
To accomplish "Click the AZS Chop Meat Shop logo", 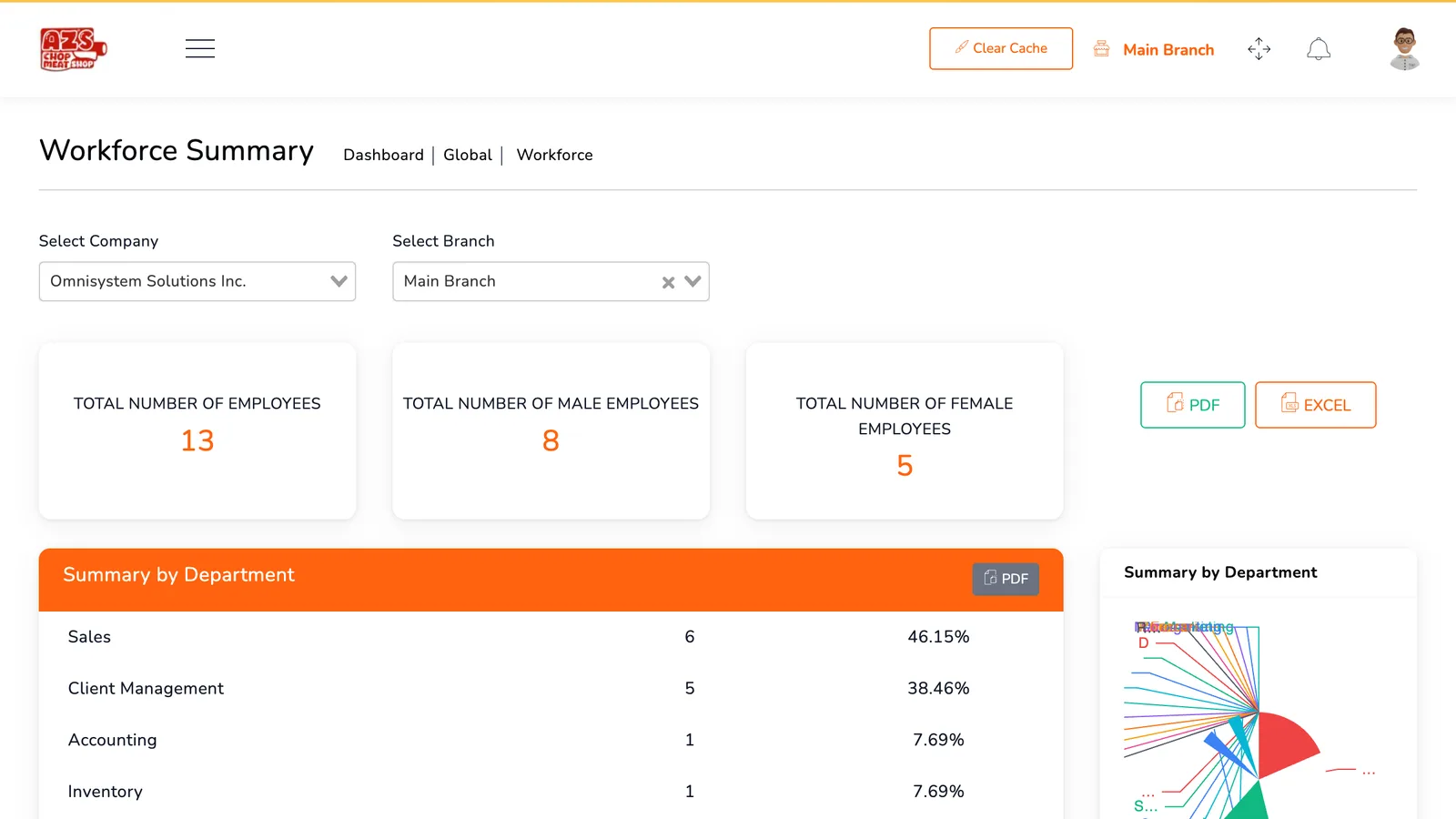I will tap(74, 49).
